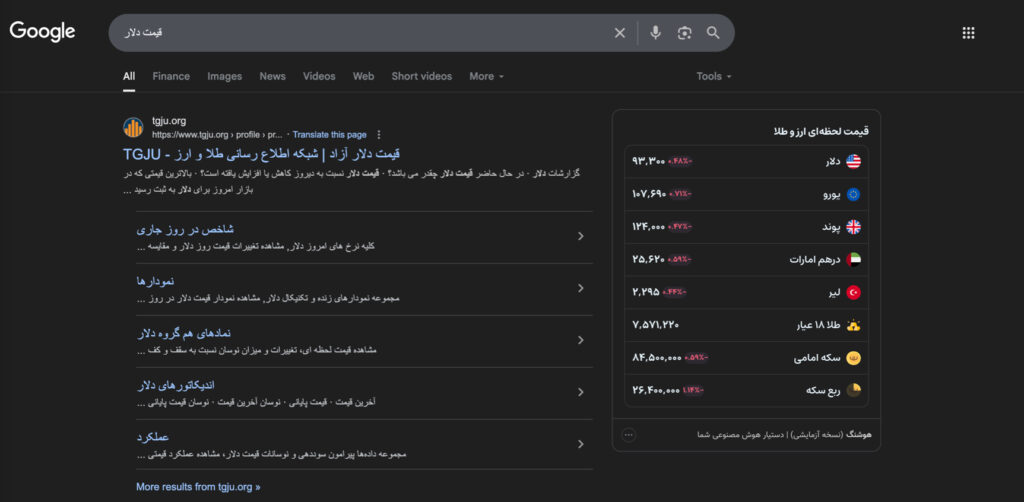The image size is (1024, 502).
Task: Click the lira price ۲,۲۹۵ value
Action: pos(646,292)
